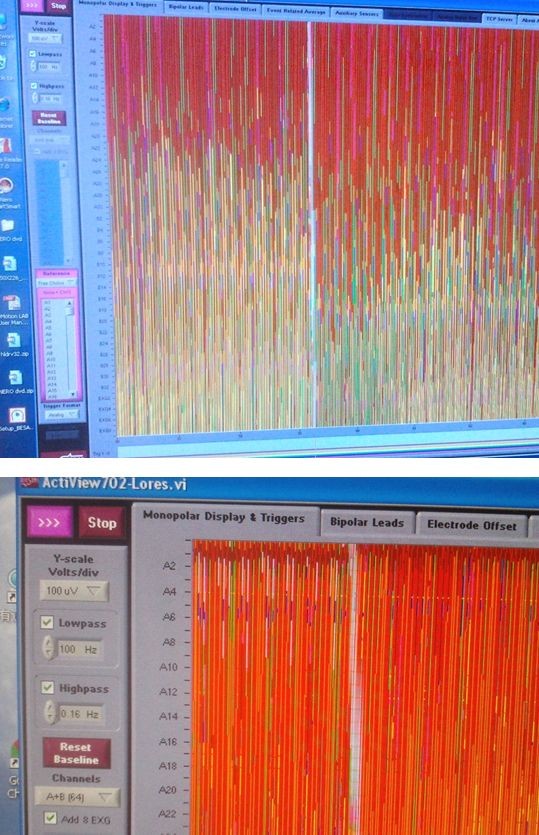539x835 pixels.
Task: Click the 0.16 Hz highpass field in close-up
Action: pyautogui.click(x=80, y=714)
